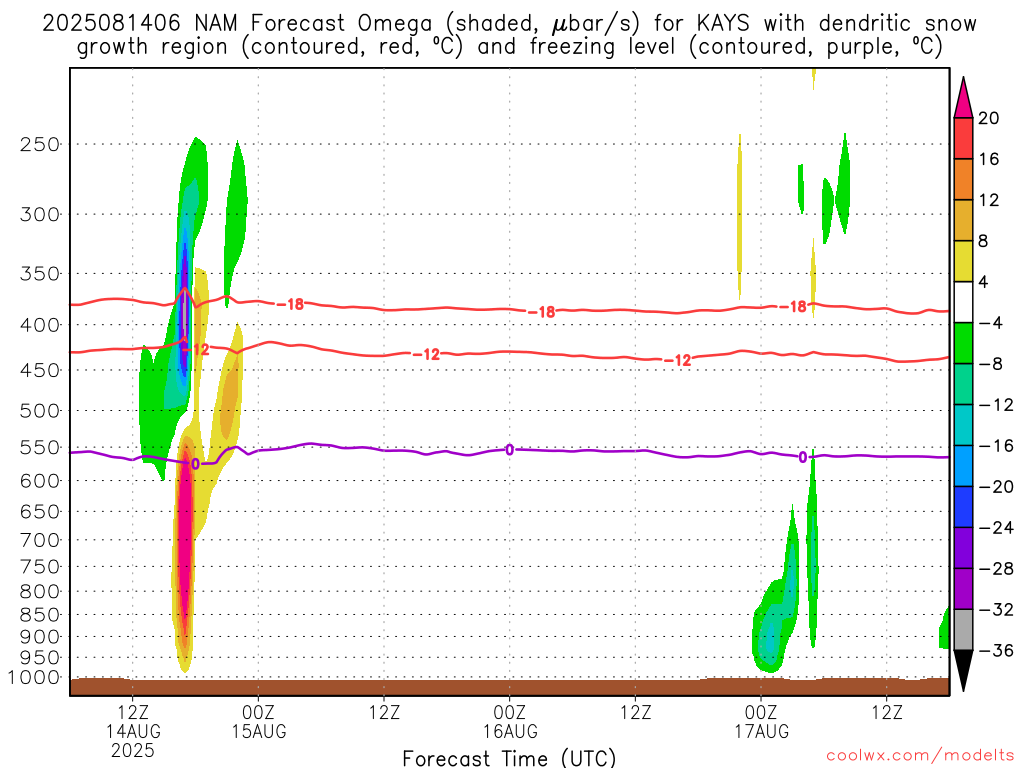Click the dark blue -24 to -20 colorbar swatch
Viewport: 1024px width, 768px height.
tap(963, 507)
